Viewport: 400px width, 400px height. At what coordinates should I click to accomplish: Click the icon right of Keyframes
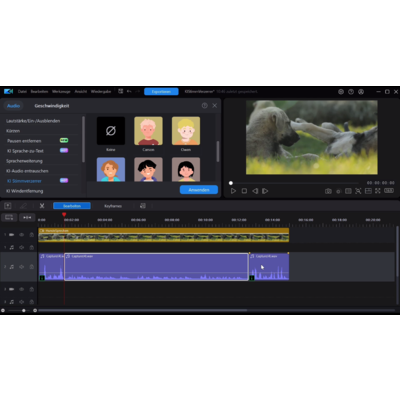[x=143, y=206]
